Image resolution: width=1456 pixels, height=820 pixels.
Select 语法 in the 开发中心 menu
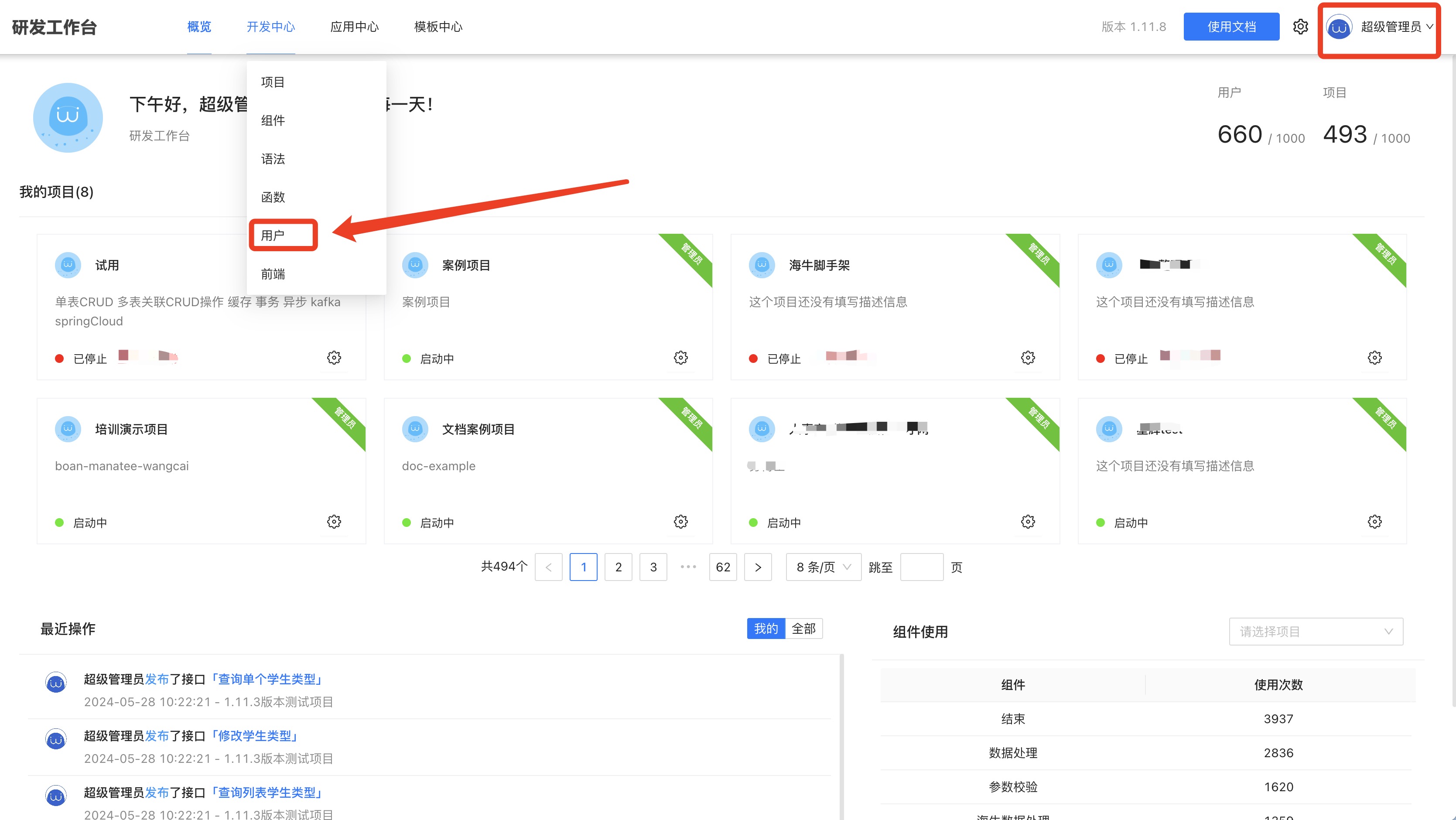point(317,159)
